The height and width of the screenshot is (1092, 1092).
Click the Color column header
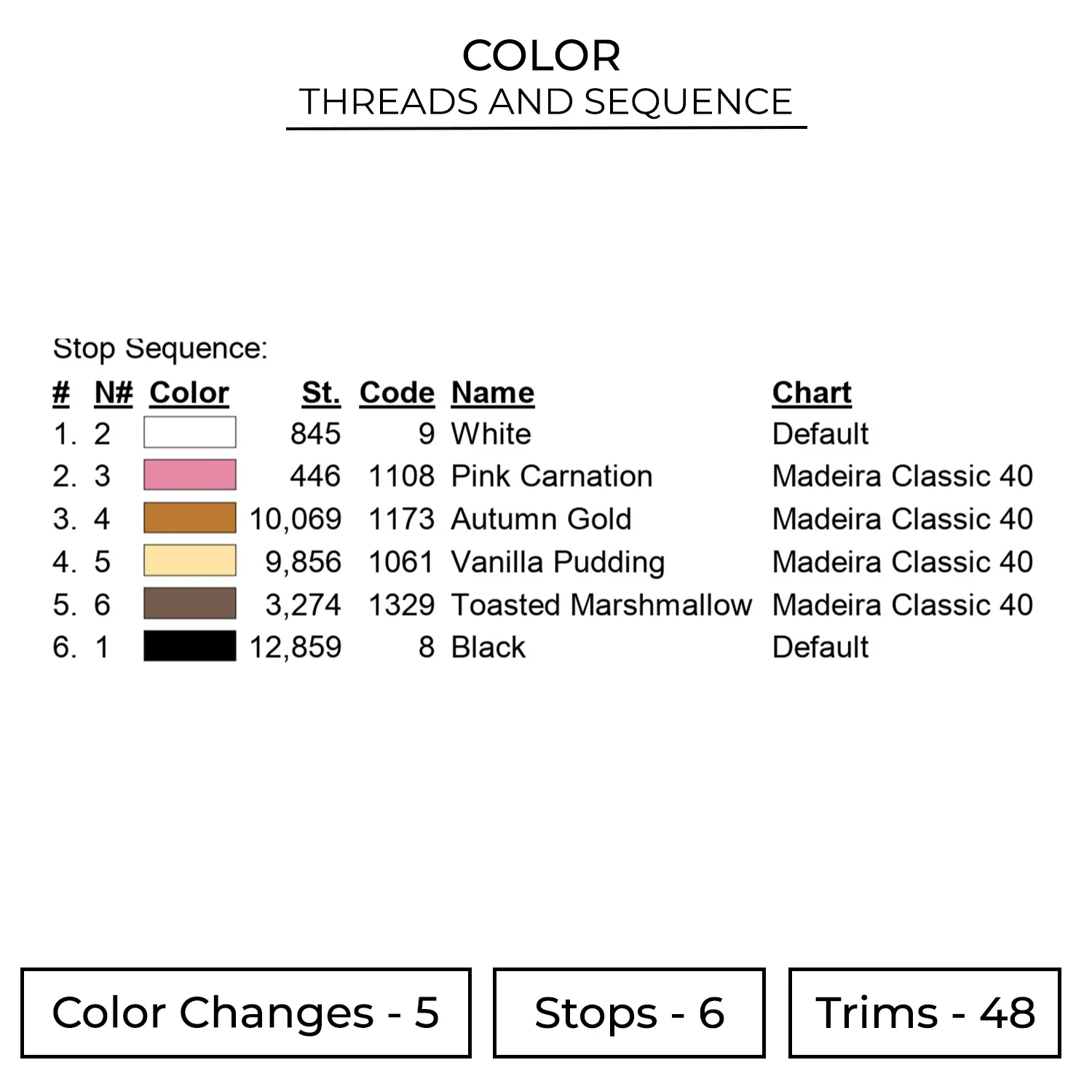(x=189, y=393)
